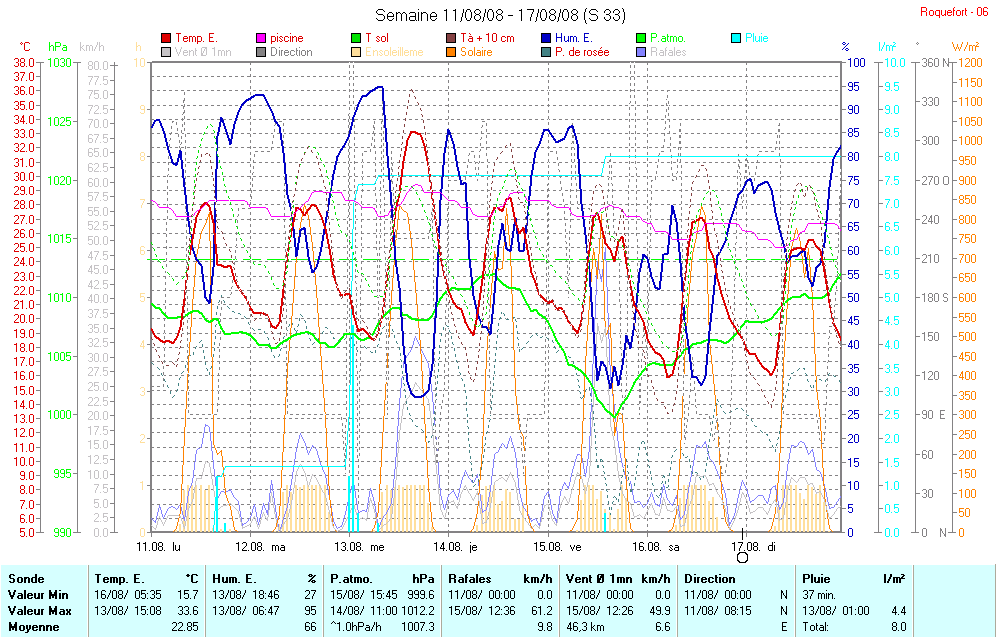
Task: Click the timestamp 13/08/ 15:08
Action: pos(128,611)
